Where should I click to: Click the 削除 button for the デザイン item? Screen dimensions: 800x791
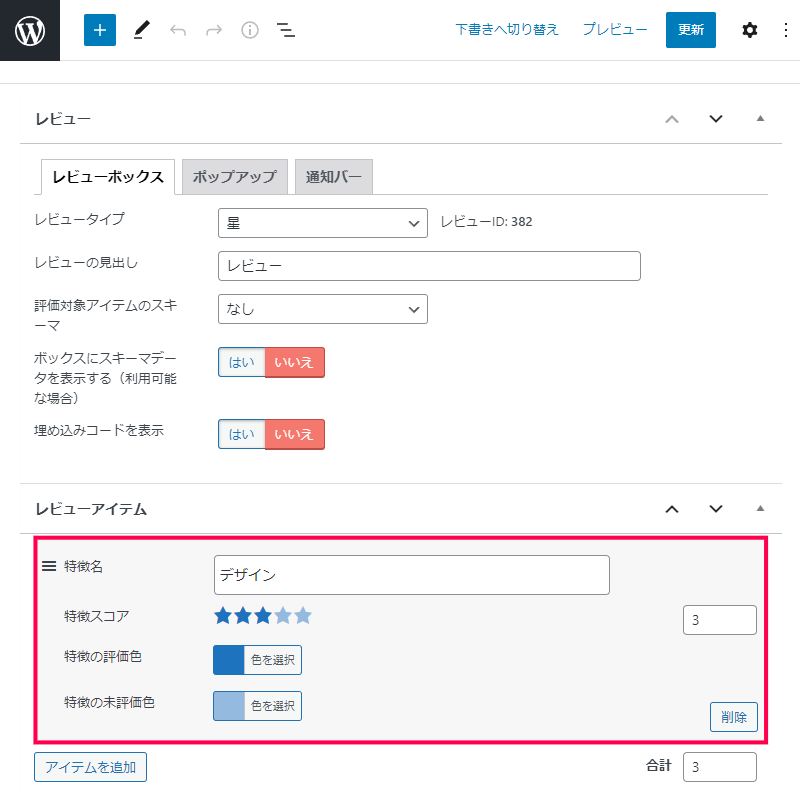tap(734, 717)
